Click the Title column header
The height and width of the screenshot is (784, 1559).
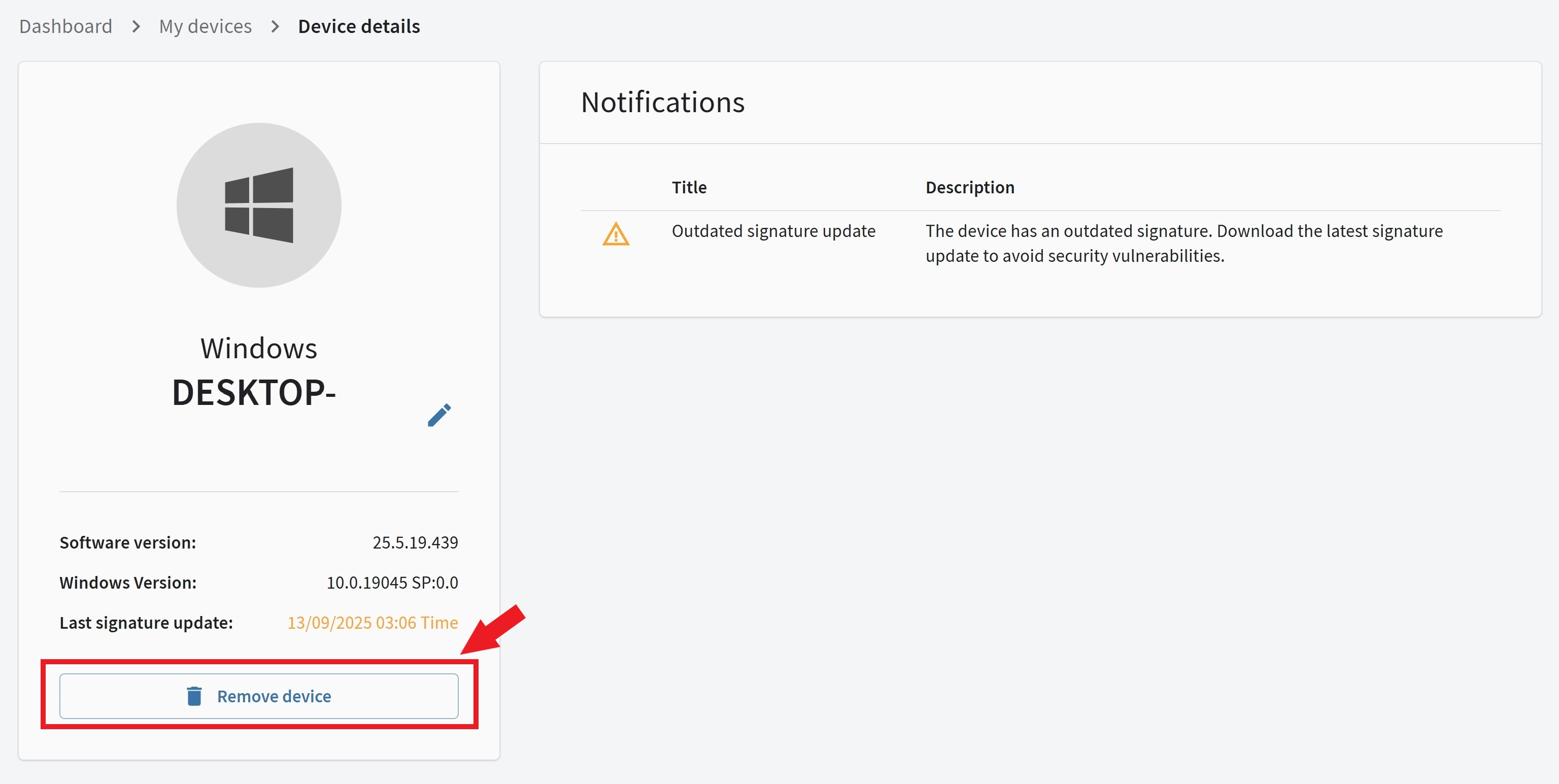pyautogui.click(x=689, y=188)
